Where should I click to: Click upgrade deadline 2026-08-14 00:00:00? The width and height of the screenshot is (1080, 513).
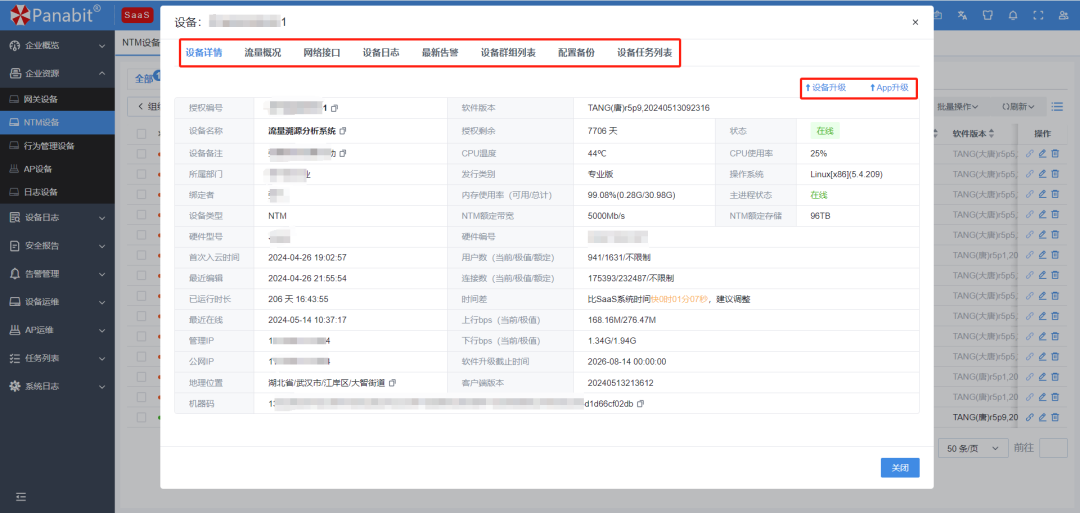point(627,362)
